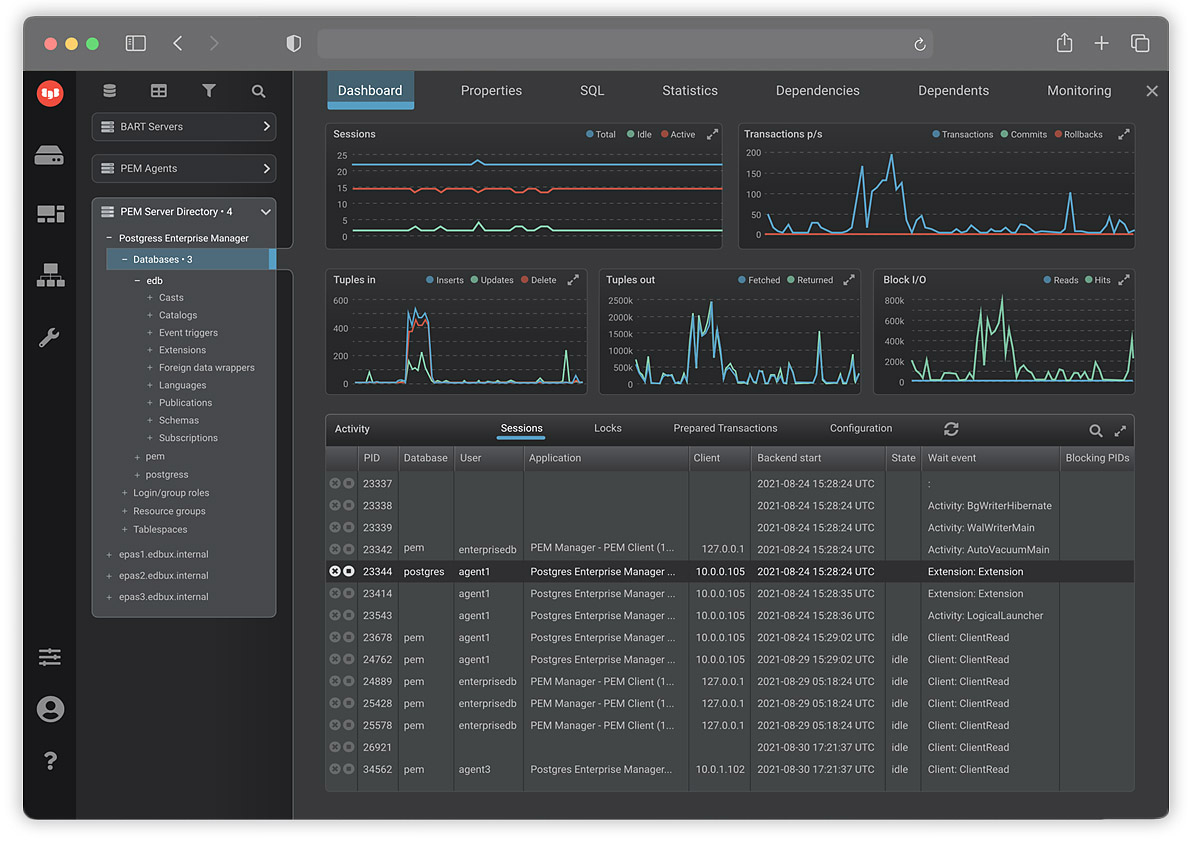Switch to the Statistics tab

pyautogui.click(x=690, y=91)
